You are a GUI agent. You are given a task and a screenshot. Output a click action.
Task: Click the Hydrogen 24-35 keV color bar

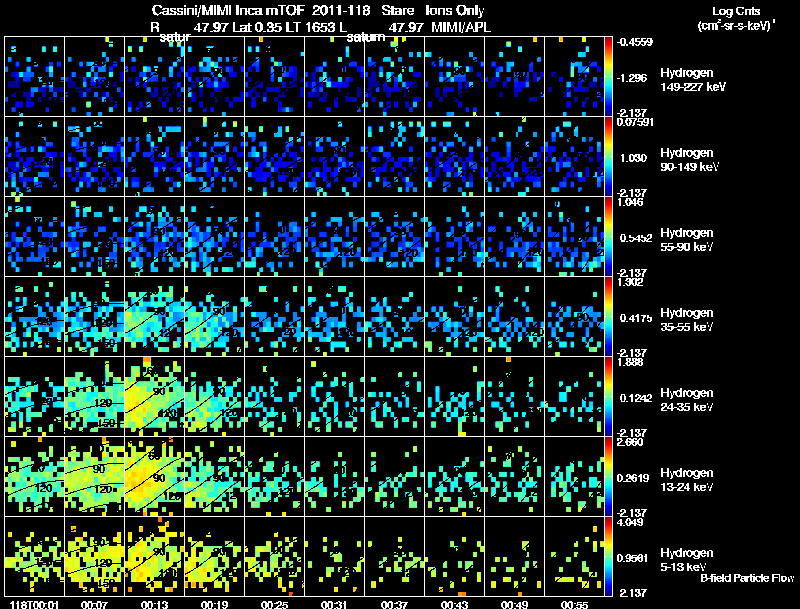(608, 397)
